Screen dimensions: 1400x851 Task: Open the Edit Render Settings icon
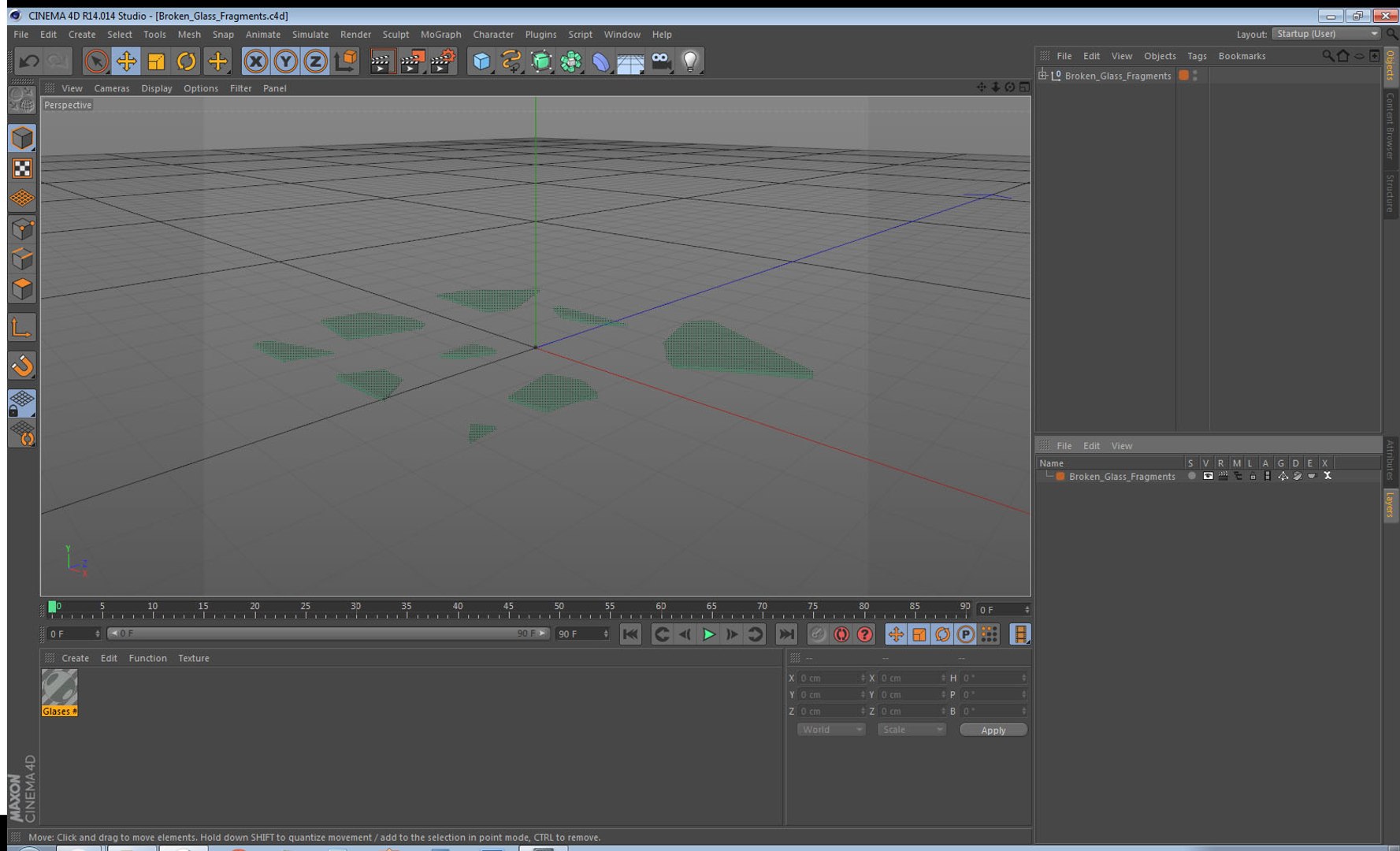pyautogui.click(x=443, y=61)
